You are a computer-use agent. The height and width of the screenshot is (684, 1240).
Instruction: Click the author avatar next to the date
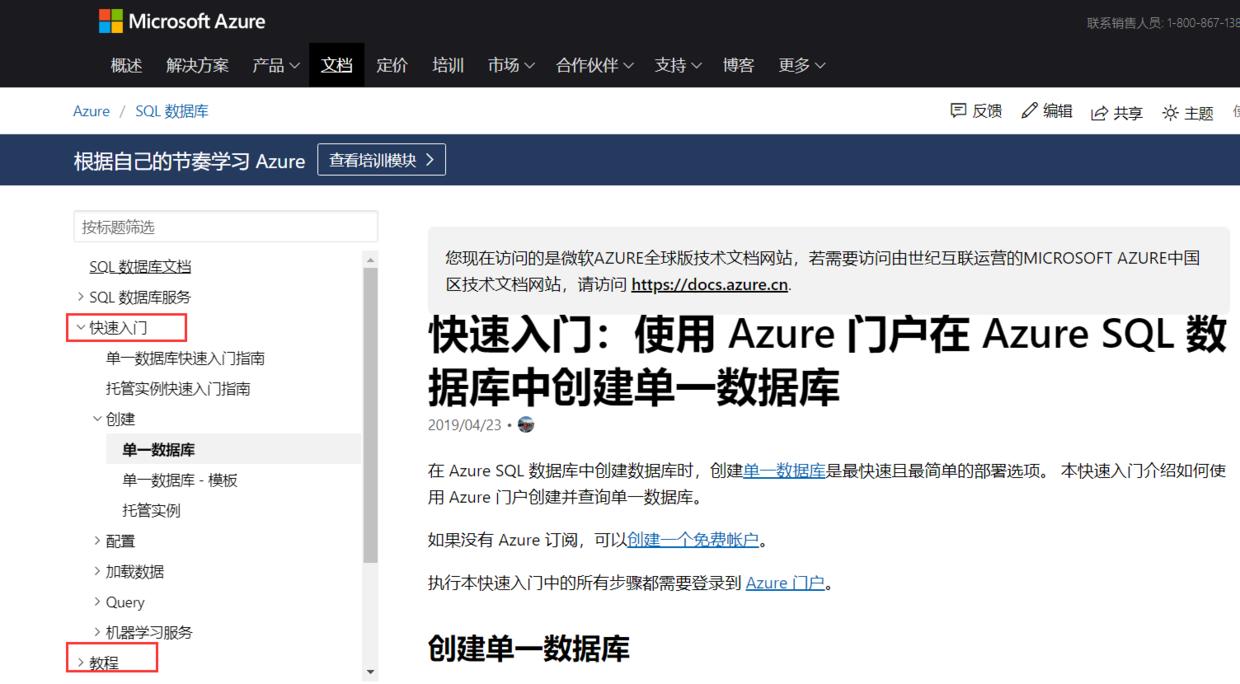[x=527, y=424]
